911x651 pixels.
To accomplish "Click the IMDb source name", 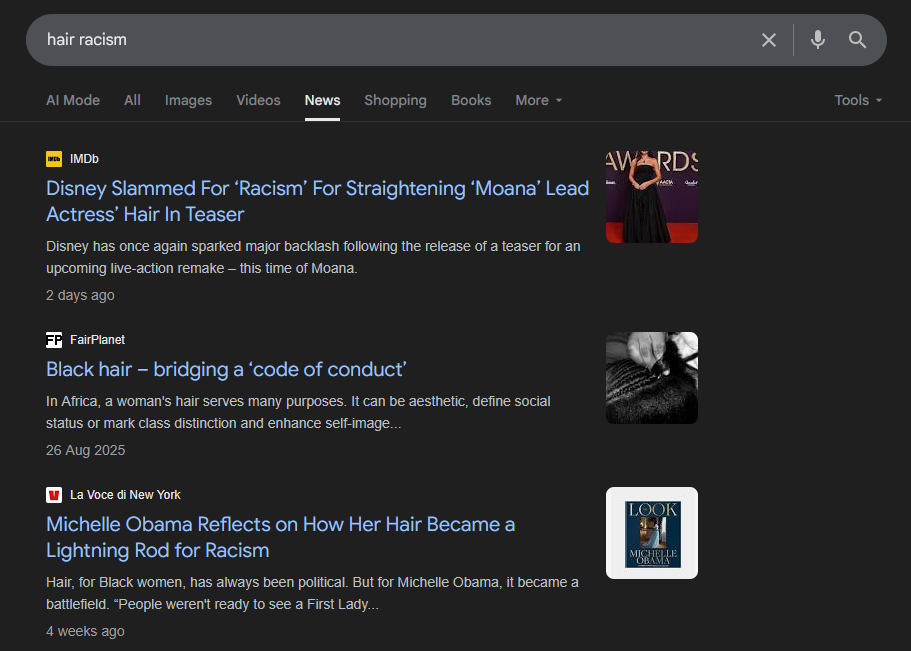I will (84, 159).
